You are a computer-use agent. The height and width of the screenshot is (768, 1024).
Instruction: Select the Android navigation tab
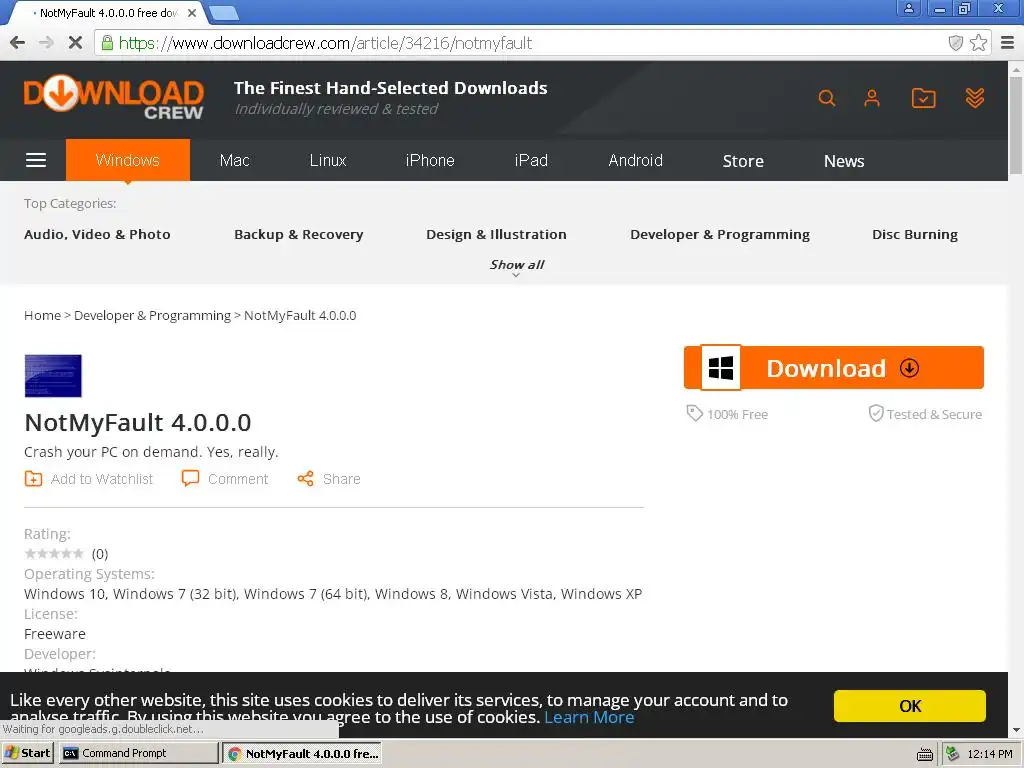point(635,160)
